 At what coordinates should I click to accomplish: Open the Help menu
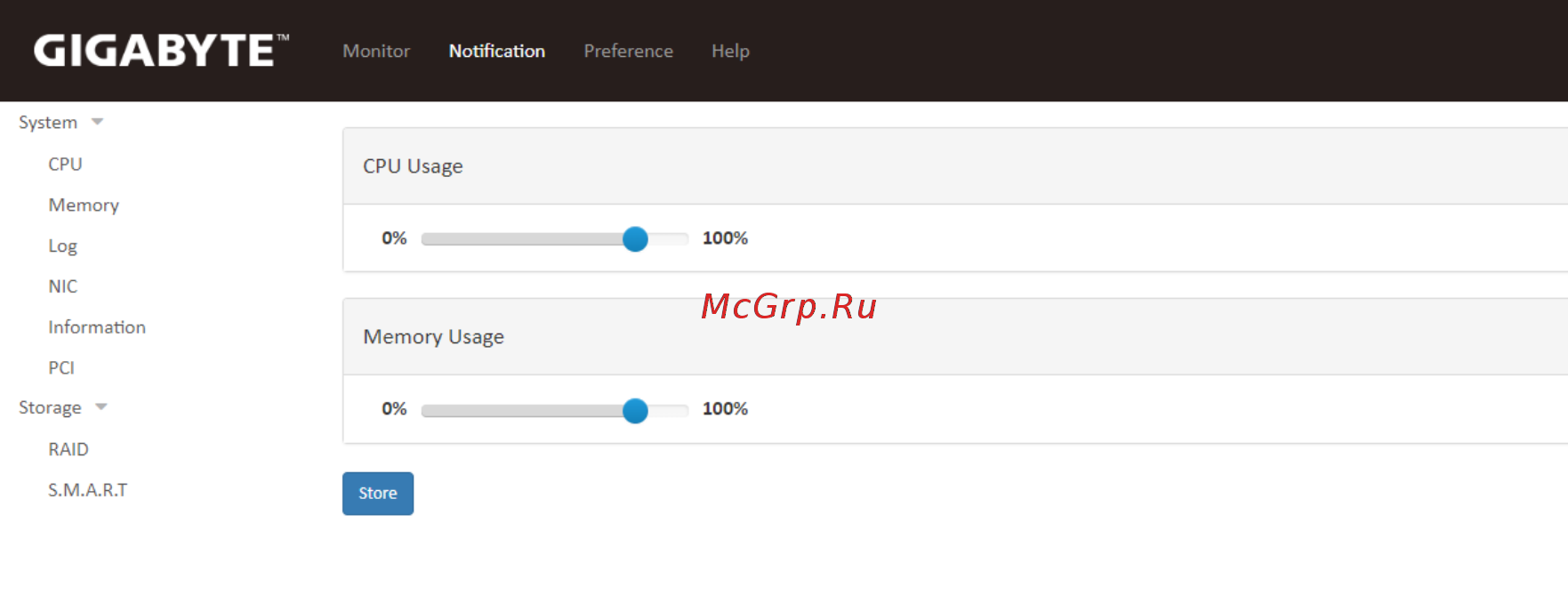[730, 52]
